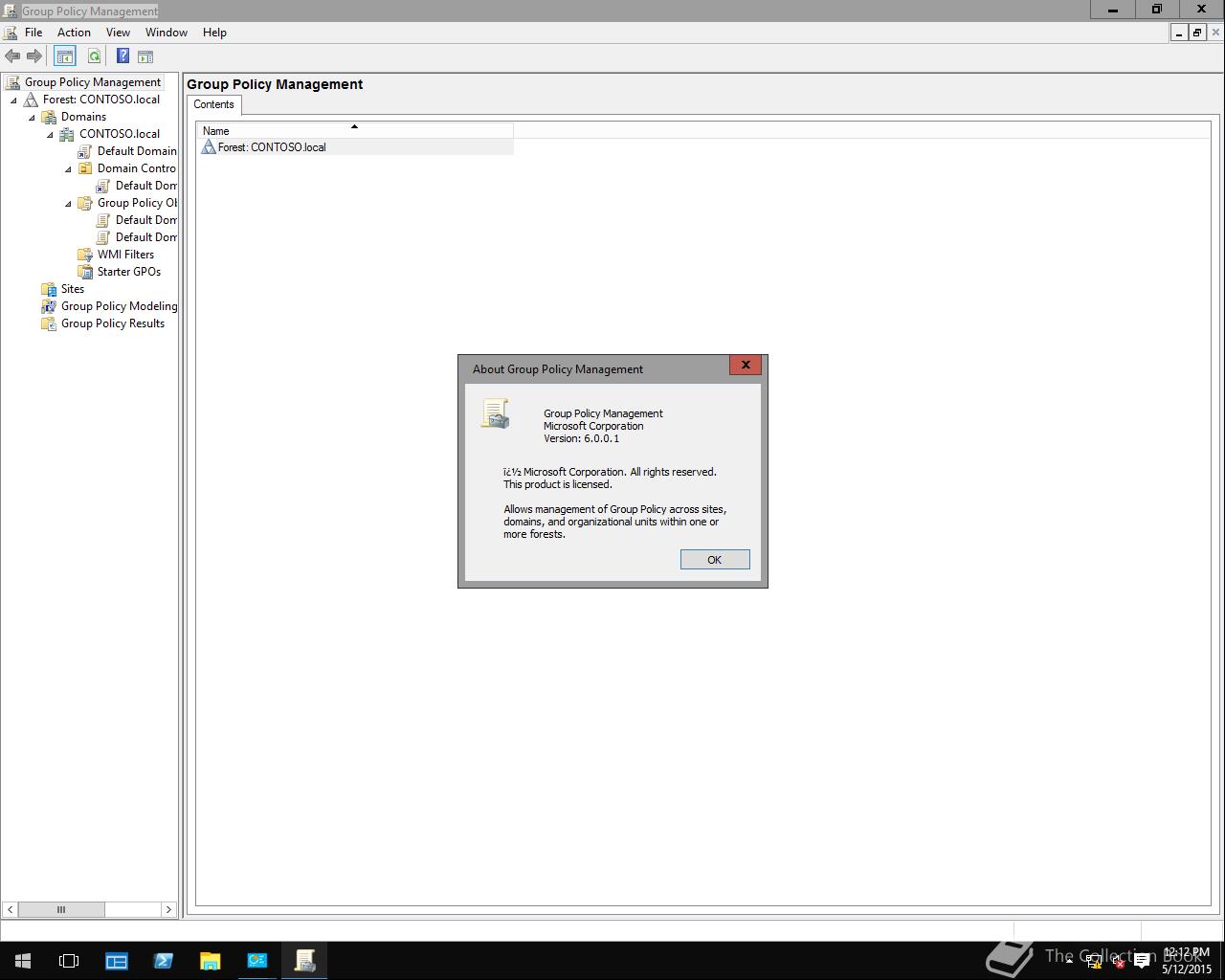Click the Sites folder icon
Screen dimensions: 1225x980
49,289
